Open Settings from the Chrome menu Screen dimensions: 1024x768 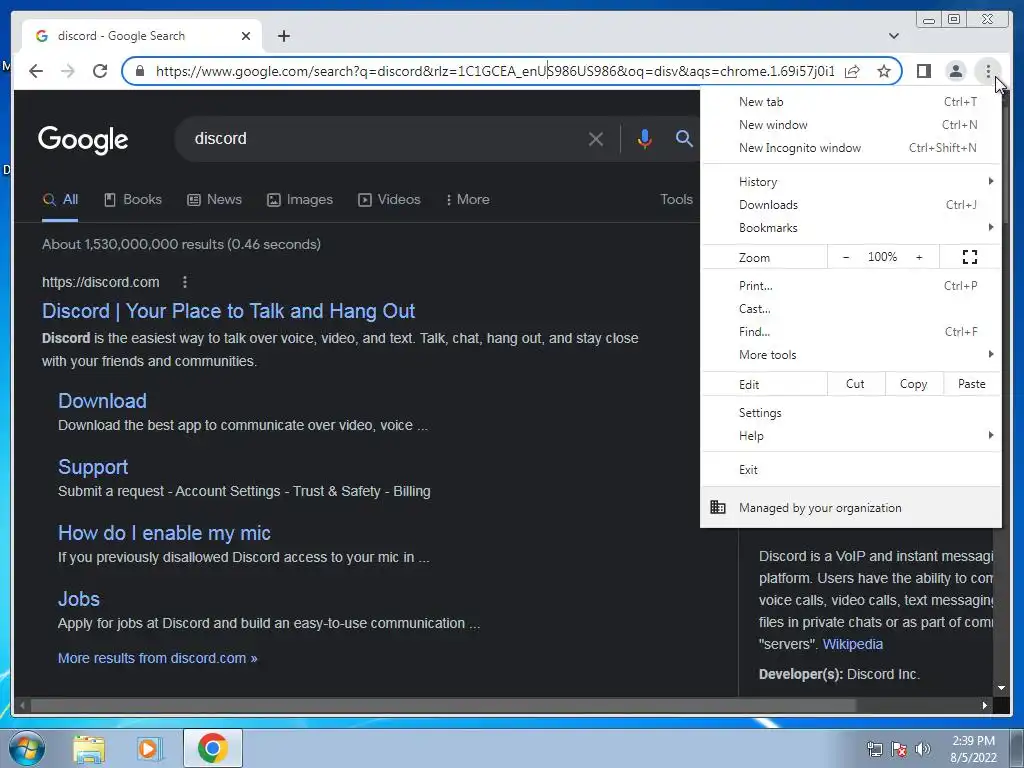(851, 413)
